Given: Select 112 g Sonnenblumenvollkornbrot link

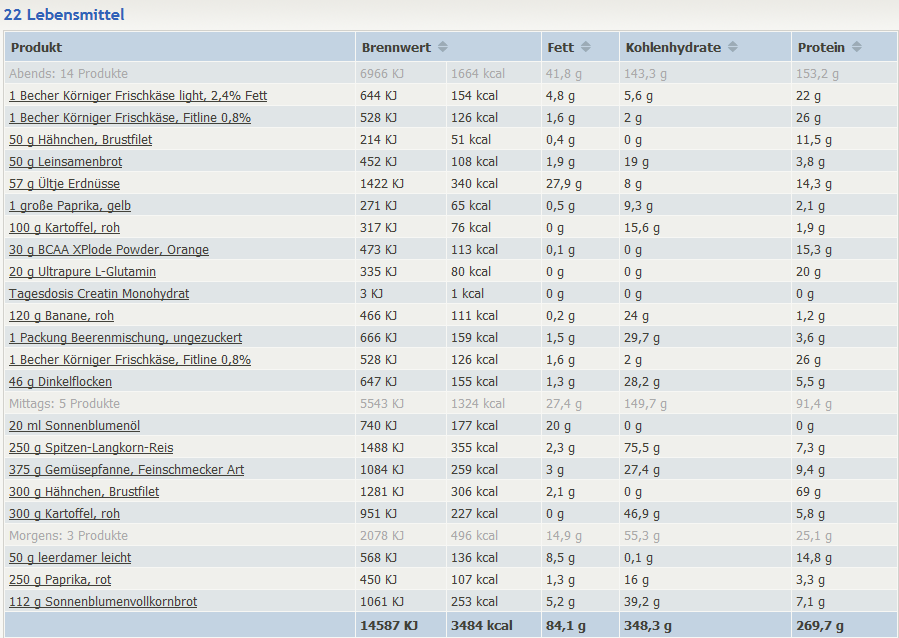Looking at the screenshot, I should [103, 602].
